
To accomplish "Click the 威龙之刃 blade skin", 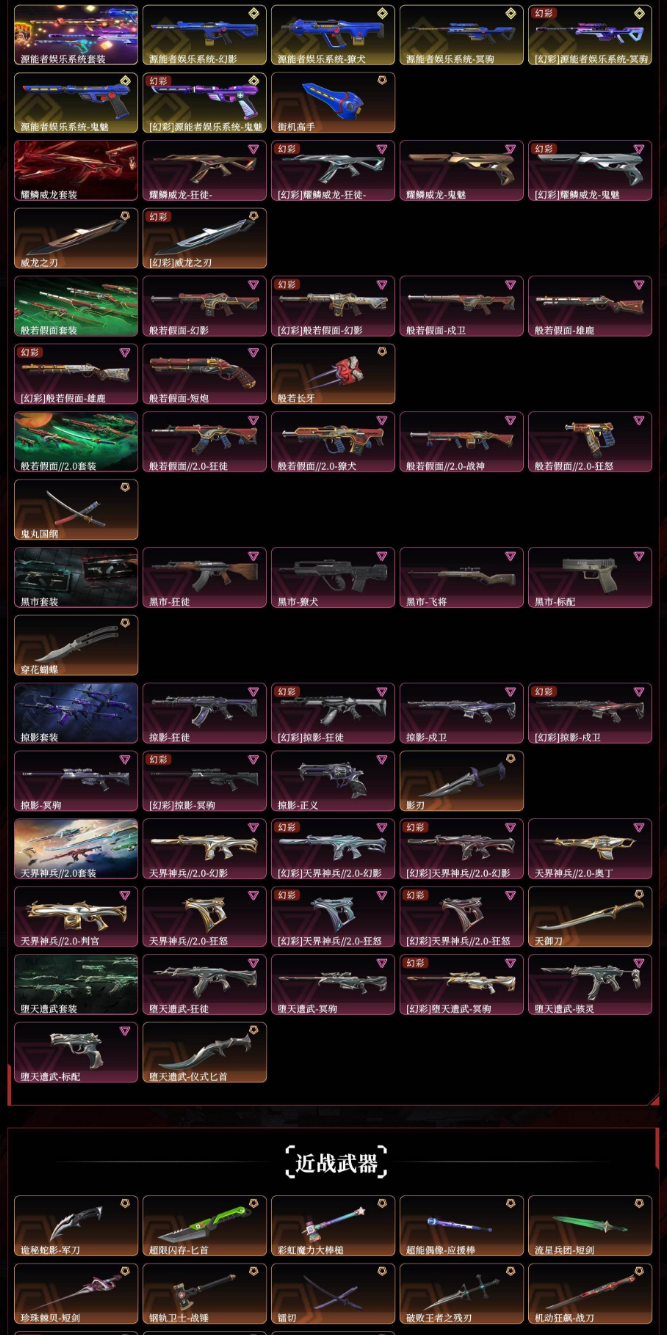I will pyautogui.click(x=76, y=238).
